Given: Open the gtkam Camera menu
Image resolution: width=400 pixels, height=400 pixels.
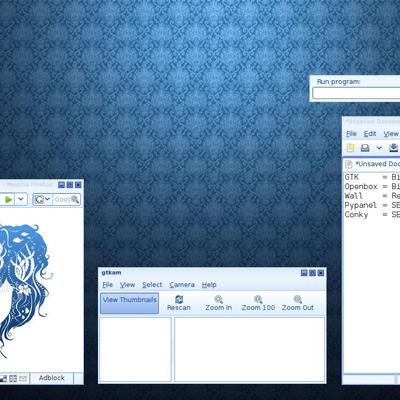Looking at the screenshot, I should 182,285.
